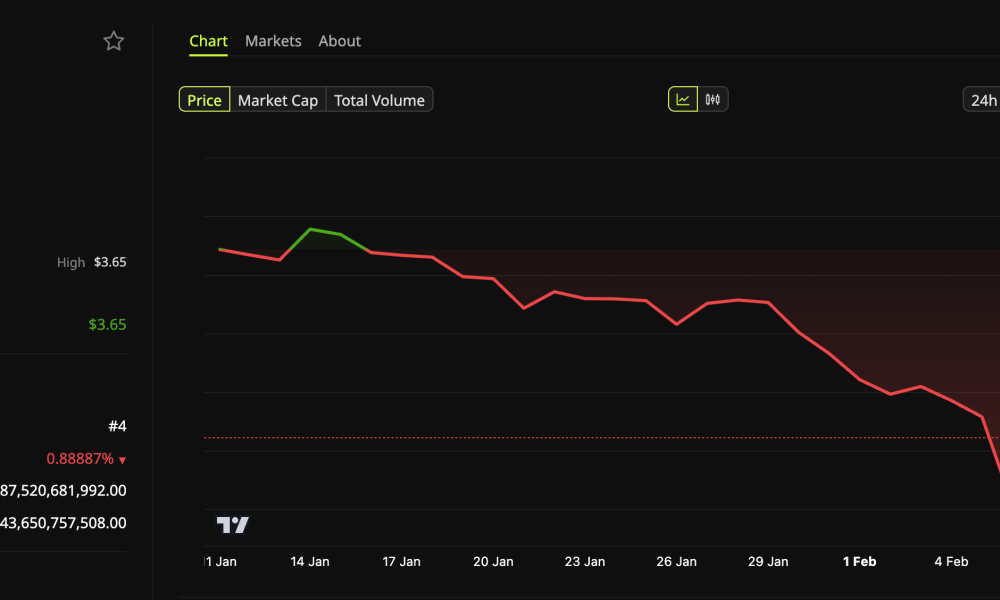Click the green $3.65 price value
This screenshot has height=600, width=1000.
tap(108, 324)
